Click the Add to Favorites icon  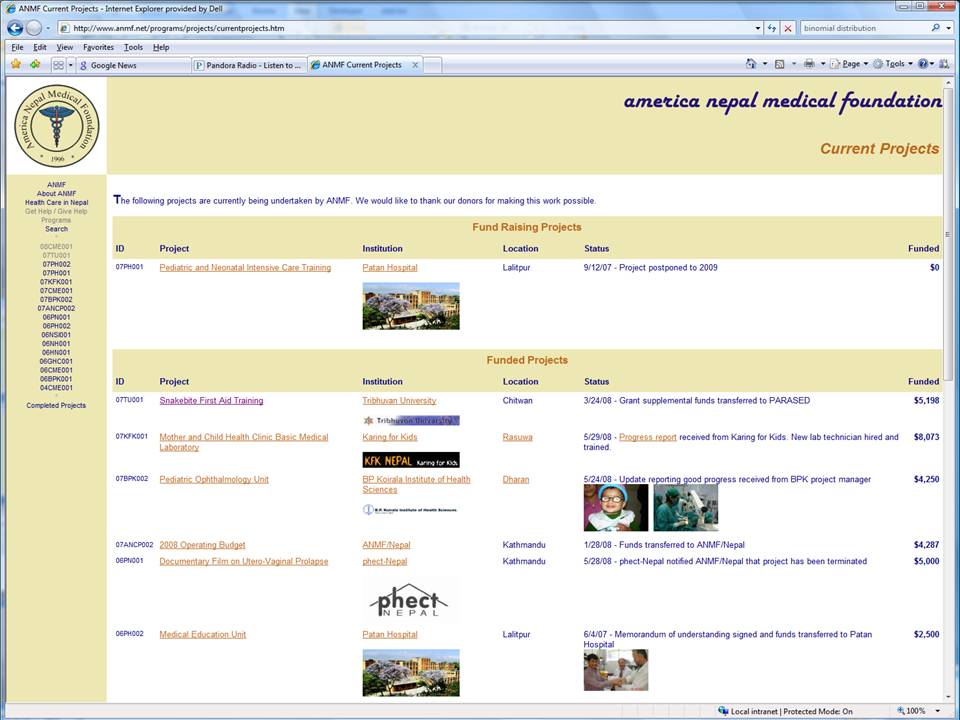35,64
